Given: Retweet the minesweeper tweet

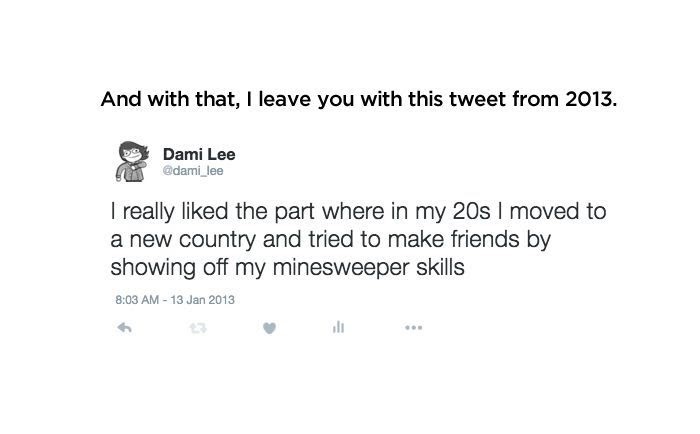Looking at the screenshot, I should 196,327.
